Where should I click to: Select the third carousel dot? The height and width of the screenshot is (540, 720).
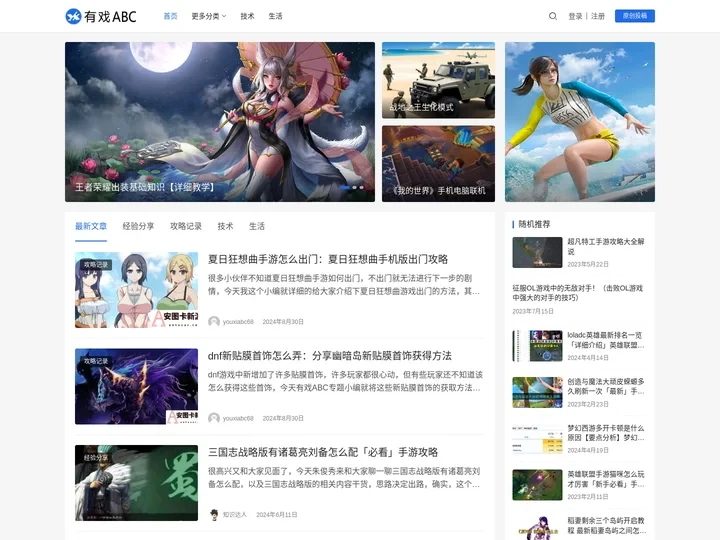[x=361, y=187]
